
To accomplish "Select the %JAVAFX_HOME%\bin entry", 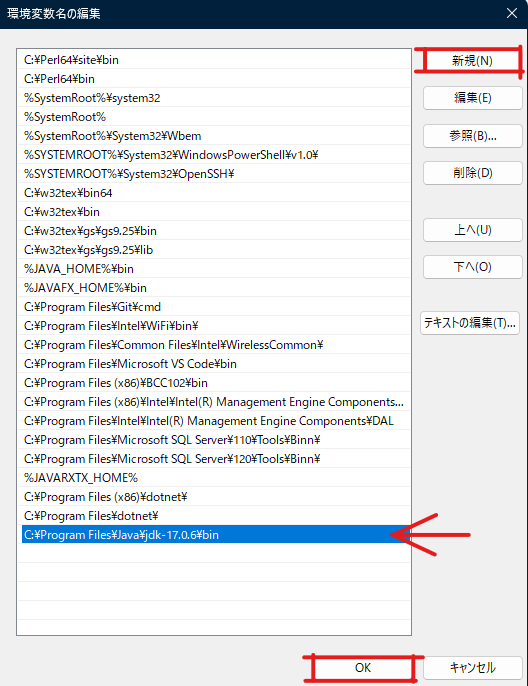I will (214, 288).
